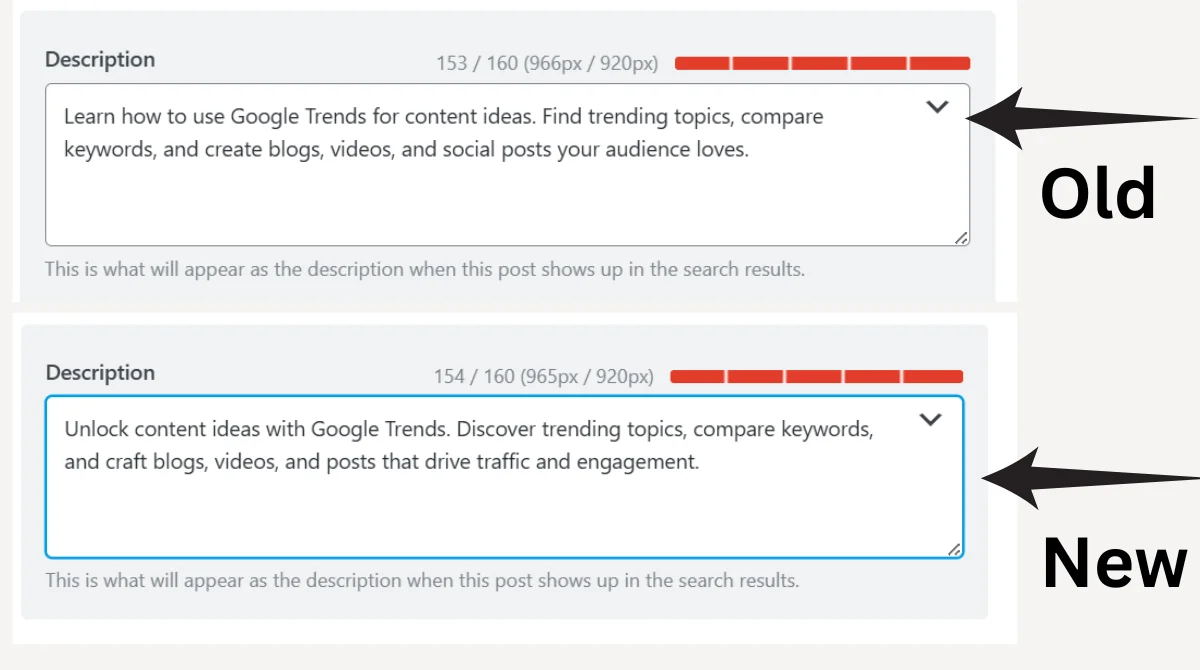Expand the New description variables chevron
This screenshot has height=670, width=1200.
[x=930, y=419]
